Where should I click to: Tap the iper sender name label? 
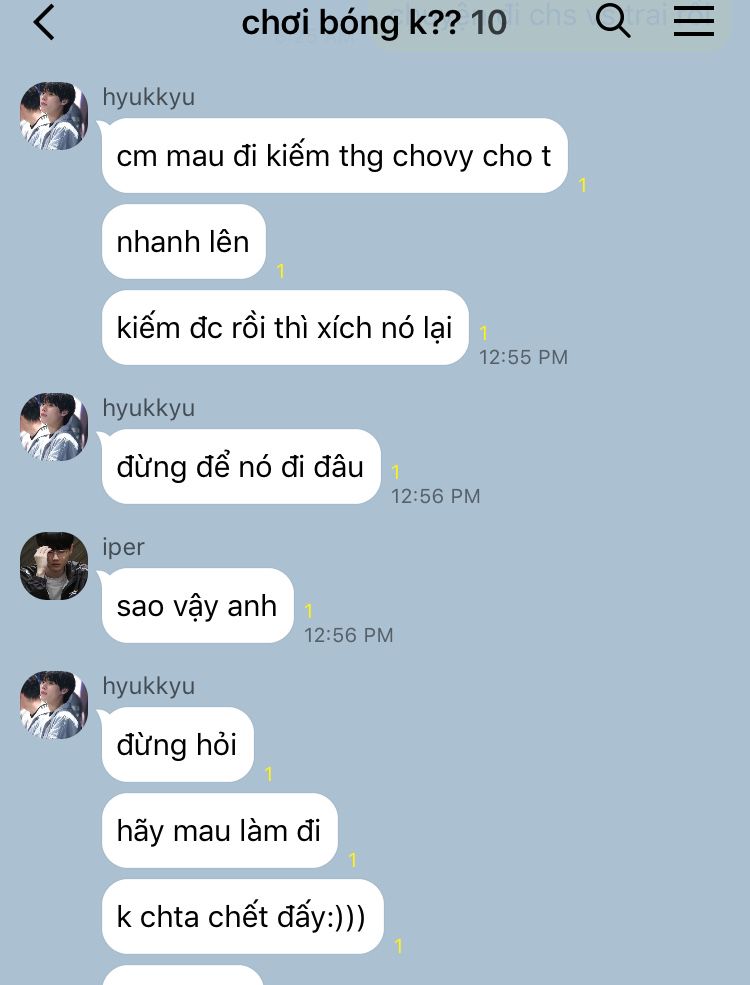point(124,547)
